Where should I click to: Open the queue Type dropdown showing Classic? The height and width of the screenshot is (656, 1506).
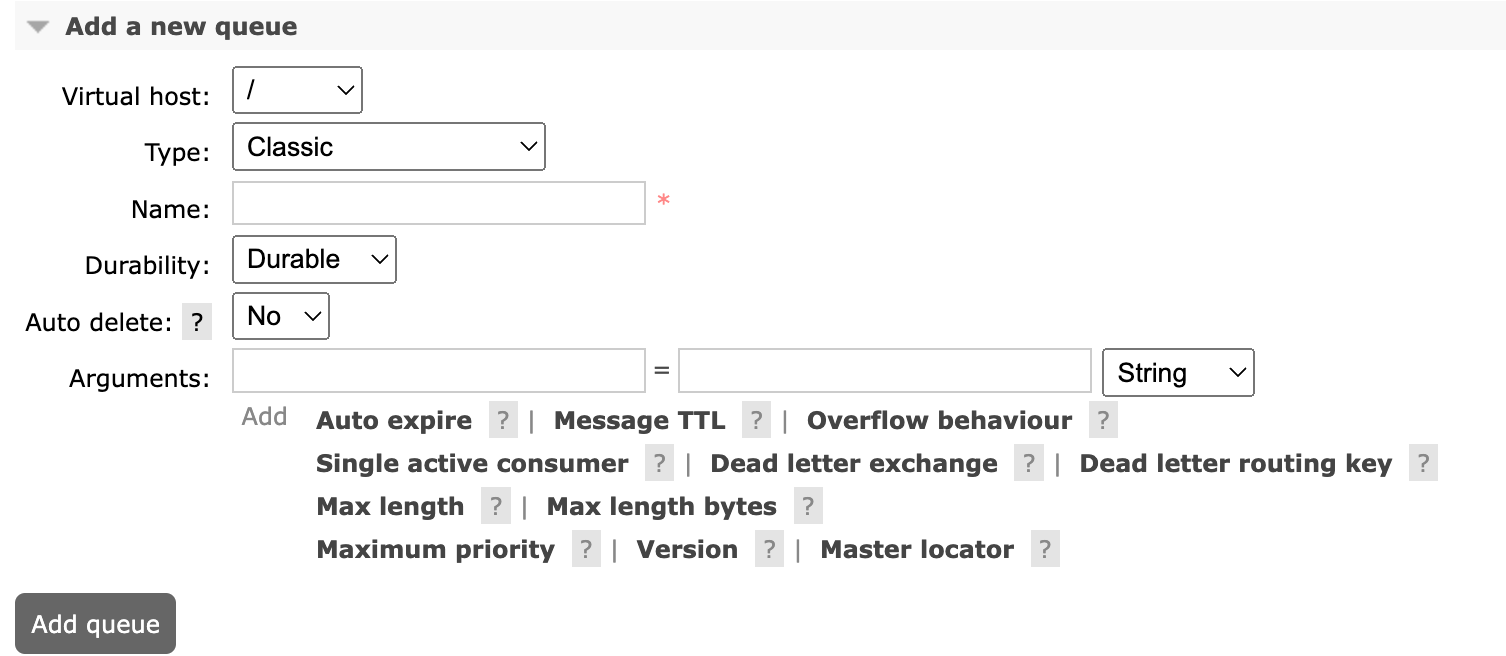coord(389,147)
